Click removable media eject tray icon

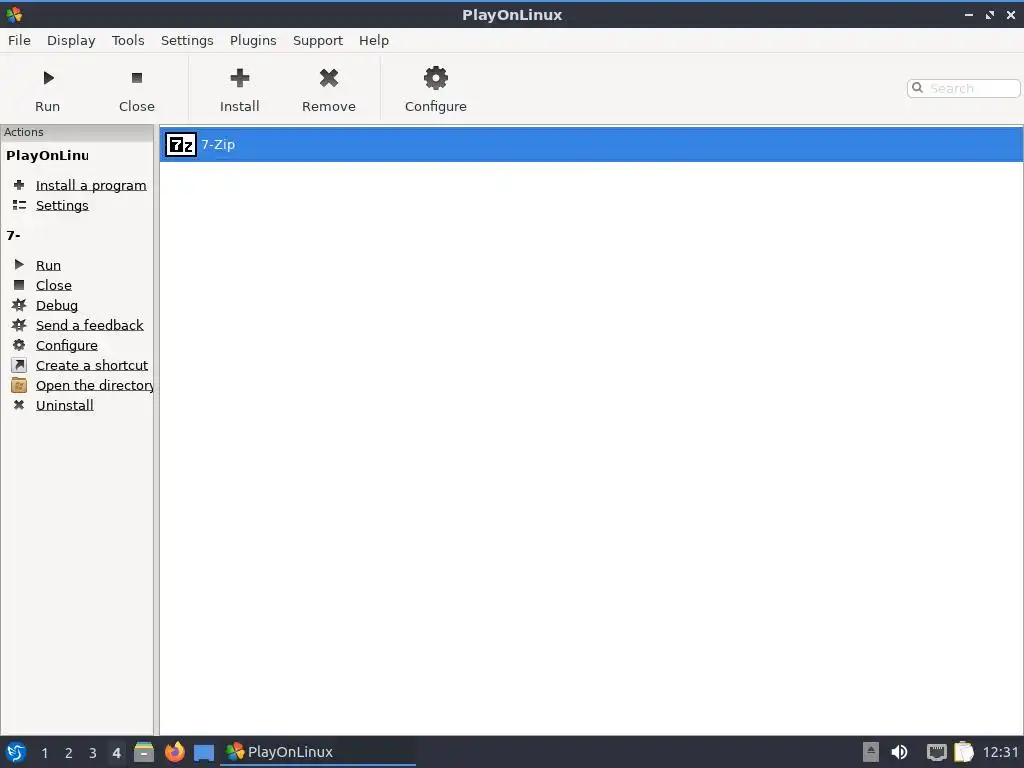pyautogui.click(x=871, y=752)
